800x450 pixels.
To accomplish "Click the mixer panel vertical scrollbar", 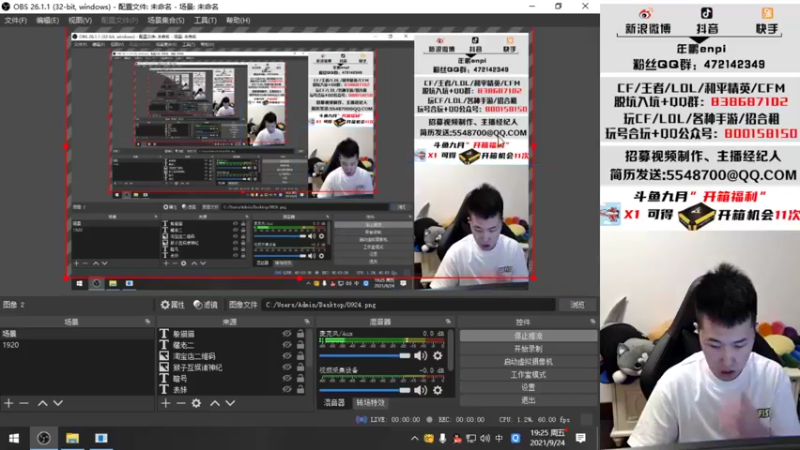I will point(451,350).
